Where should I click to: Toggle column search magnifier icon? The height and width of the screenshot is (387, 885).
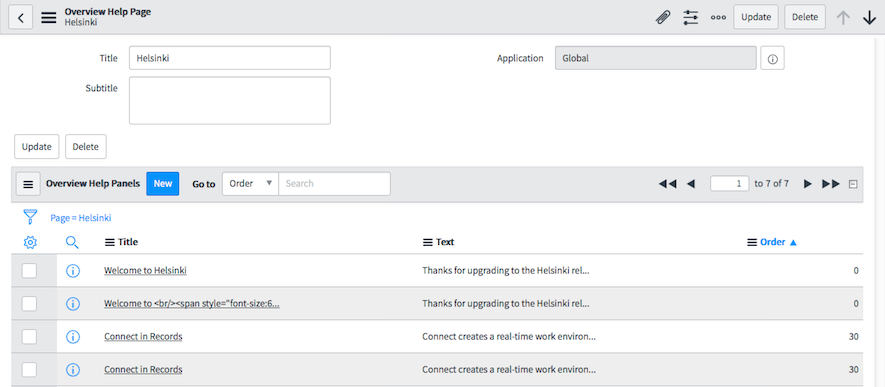pos(72,242)
